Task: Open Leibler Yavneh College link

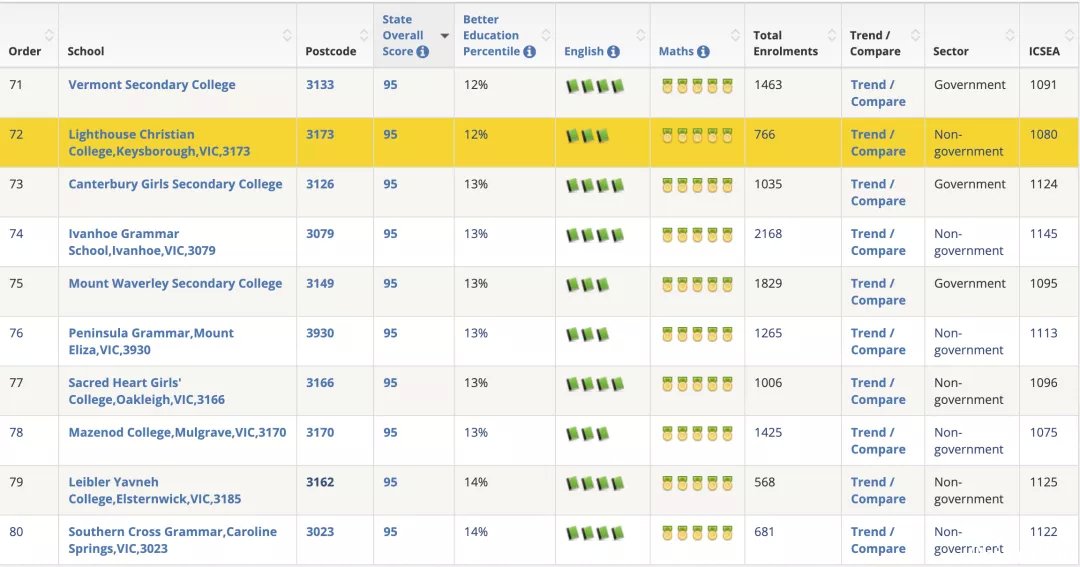Action: click(154, 490)
